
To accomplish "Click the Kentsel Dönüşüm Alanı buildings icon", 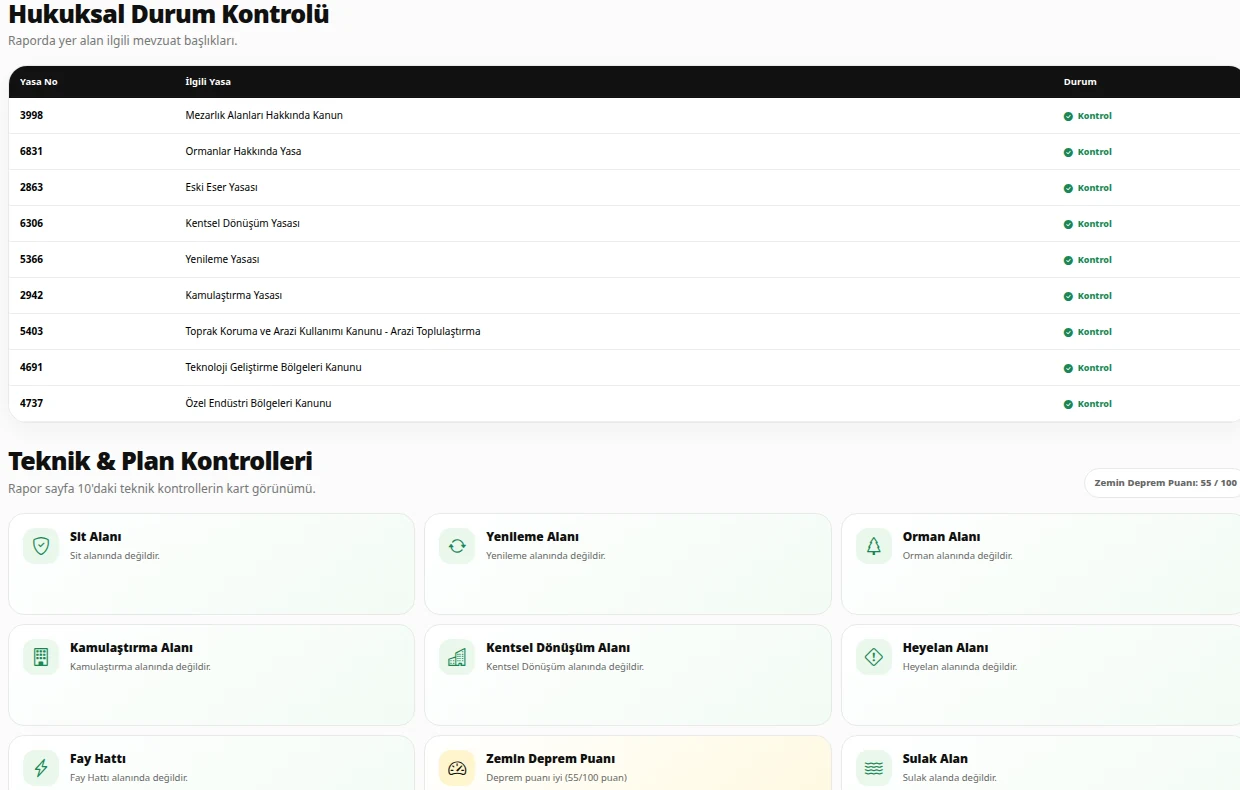I will (x=457, y=657).
